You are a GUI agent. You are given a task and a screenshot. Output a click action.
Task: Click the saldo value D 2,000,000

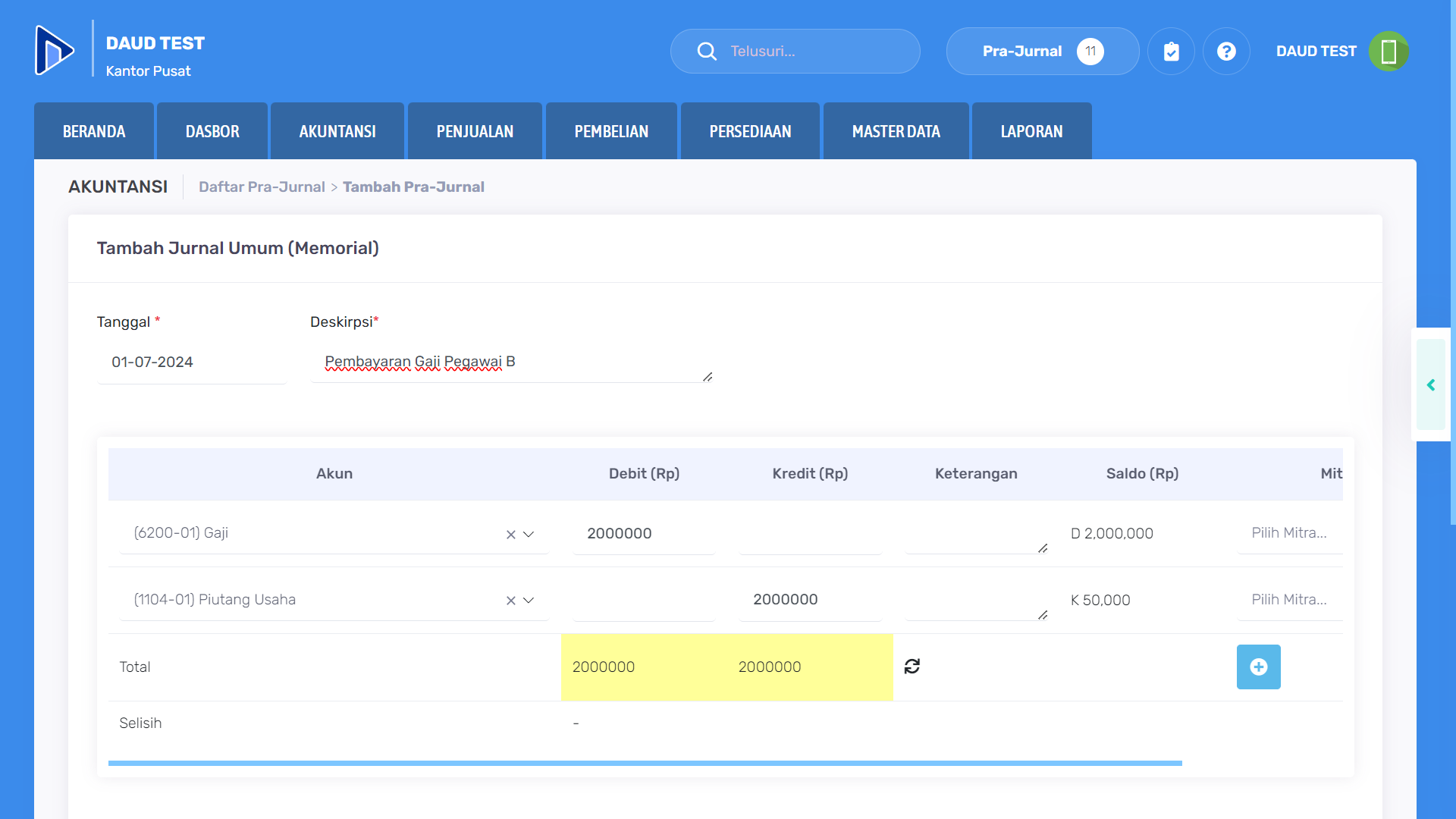(1112, 533)
